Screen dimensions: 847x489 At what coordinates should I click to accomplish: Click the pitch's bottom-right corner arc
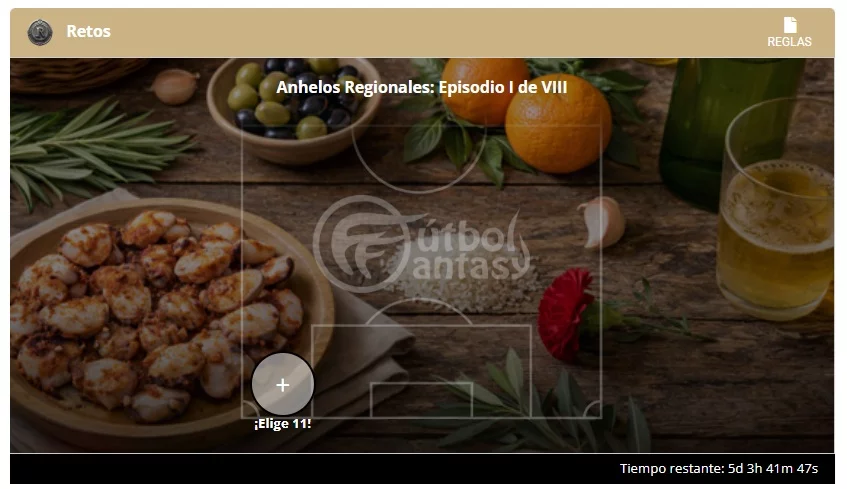click(x=593, y=409)
